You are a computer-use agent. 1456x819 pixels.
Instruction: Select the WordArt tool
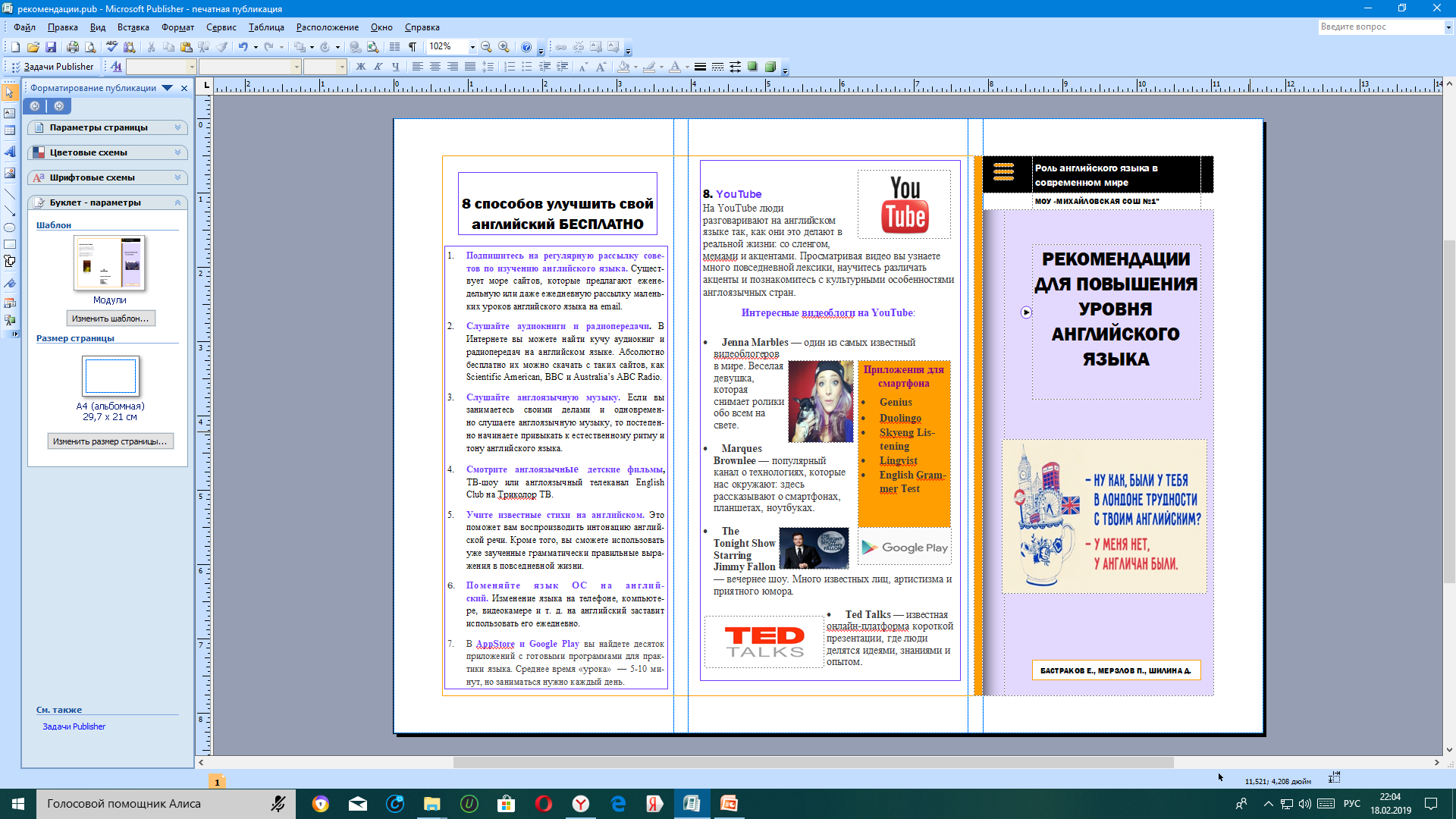[x=10, y=152]
